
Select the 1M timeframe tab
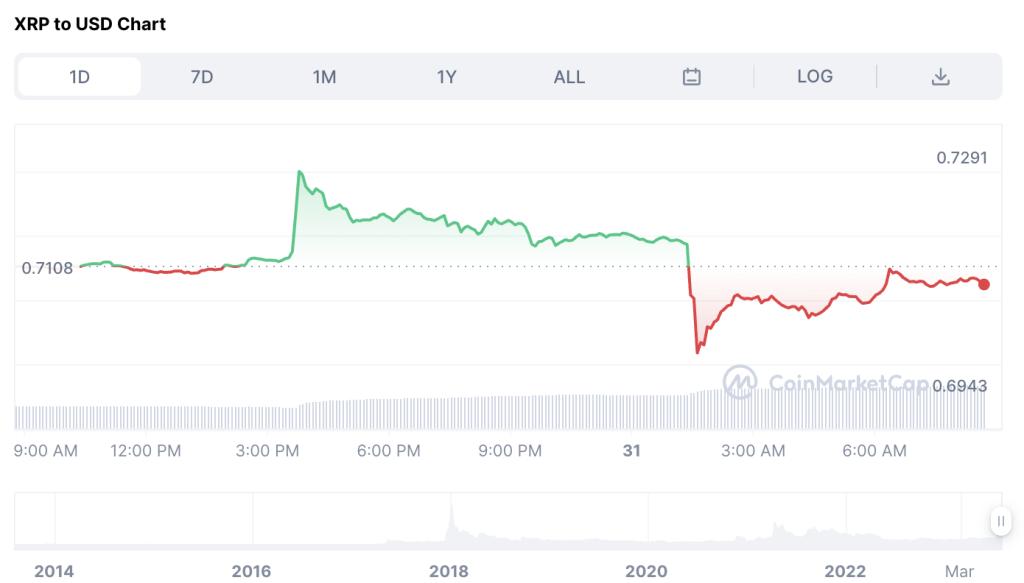[323, 76]
